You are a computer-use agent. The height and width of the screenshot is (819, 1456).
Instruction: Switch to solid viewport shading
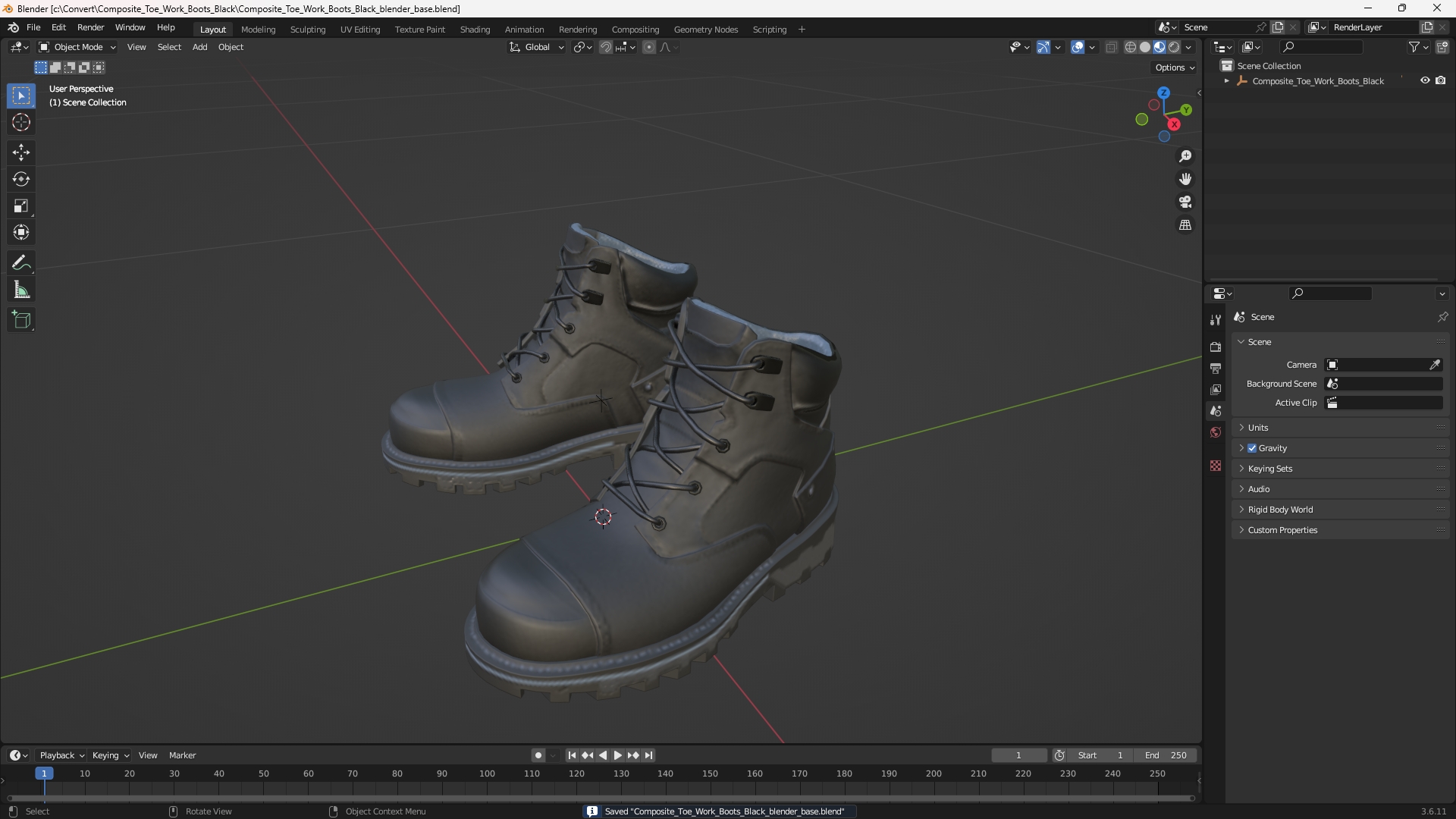pyautogui.click(x=1145, y=47)
